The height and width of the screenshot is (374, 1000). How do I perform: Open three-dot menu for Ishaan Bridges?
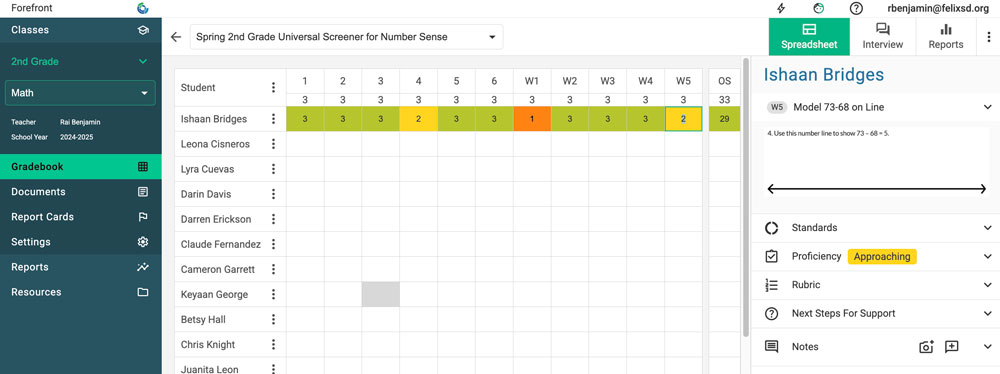pyautogui.click(x=274, y=119)
